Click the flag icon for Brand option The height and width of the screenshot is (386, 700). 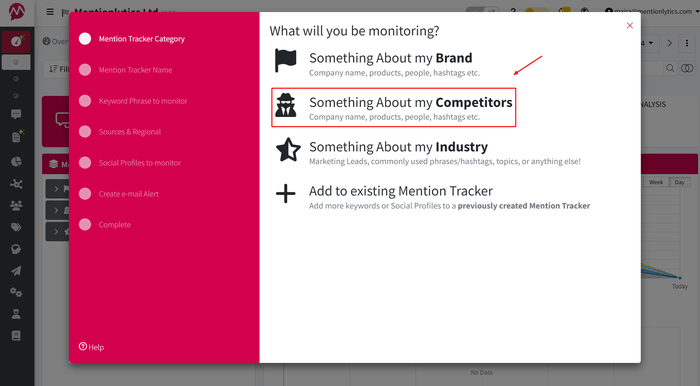pyautogui.click(x=285, y=61)
